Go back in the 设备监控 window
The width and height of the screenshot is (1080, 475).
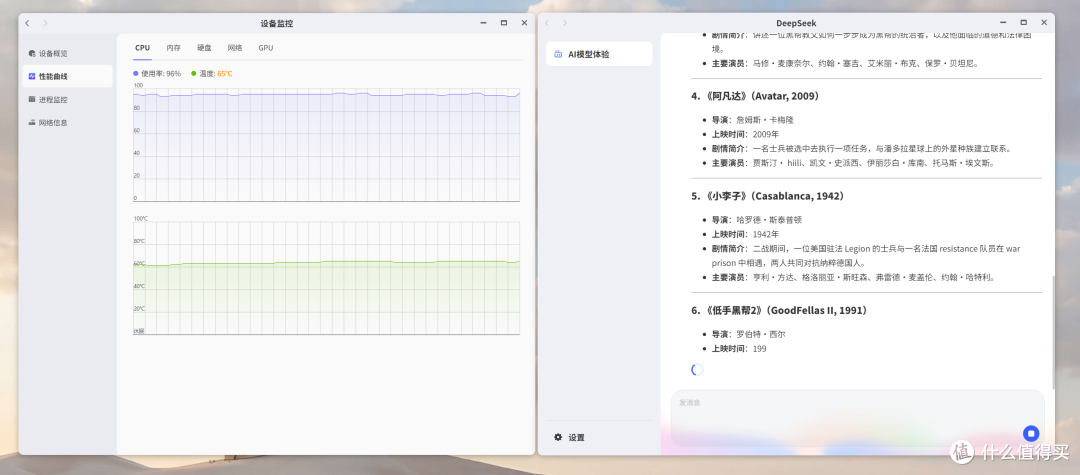tap(28, 23)
